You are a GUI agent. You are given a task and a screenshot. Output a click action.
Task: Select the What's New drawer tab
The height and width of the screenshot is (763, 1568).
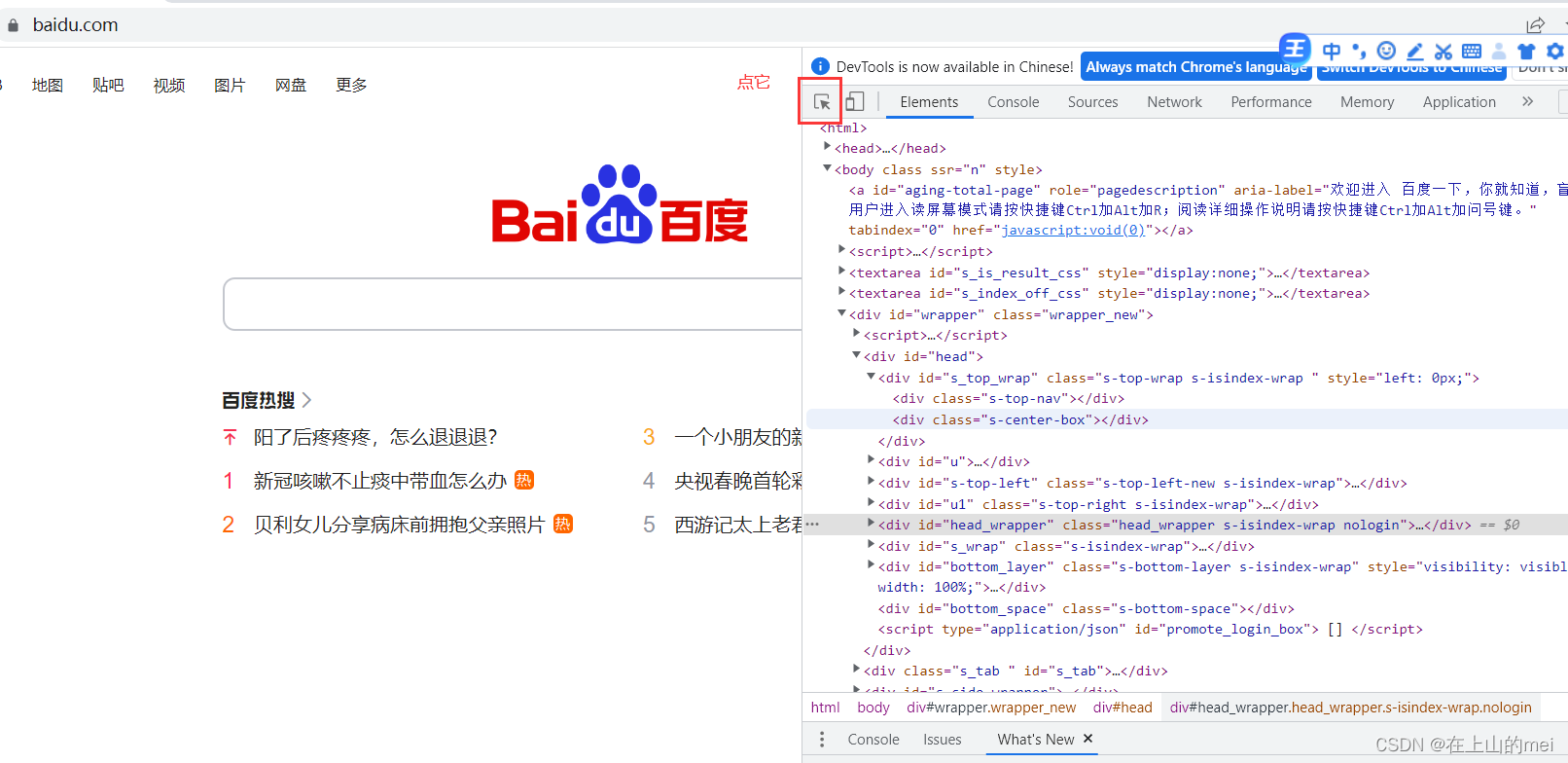coord(1036,740)
